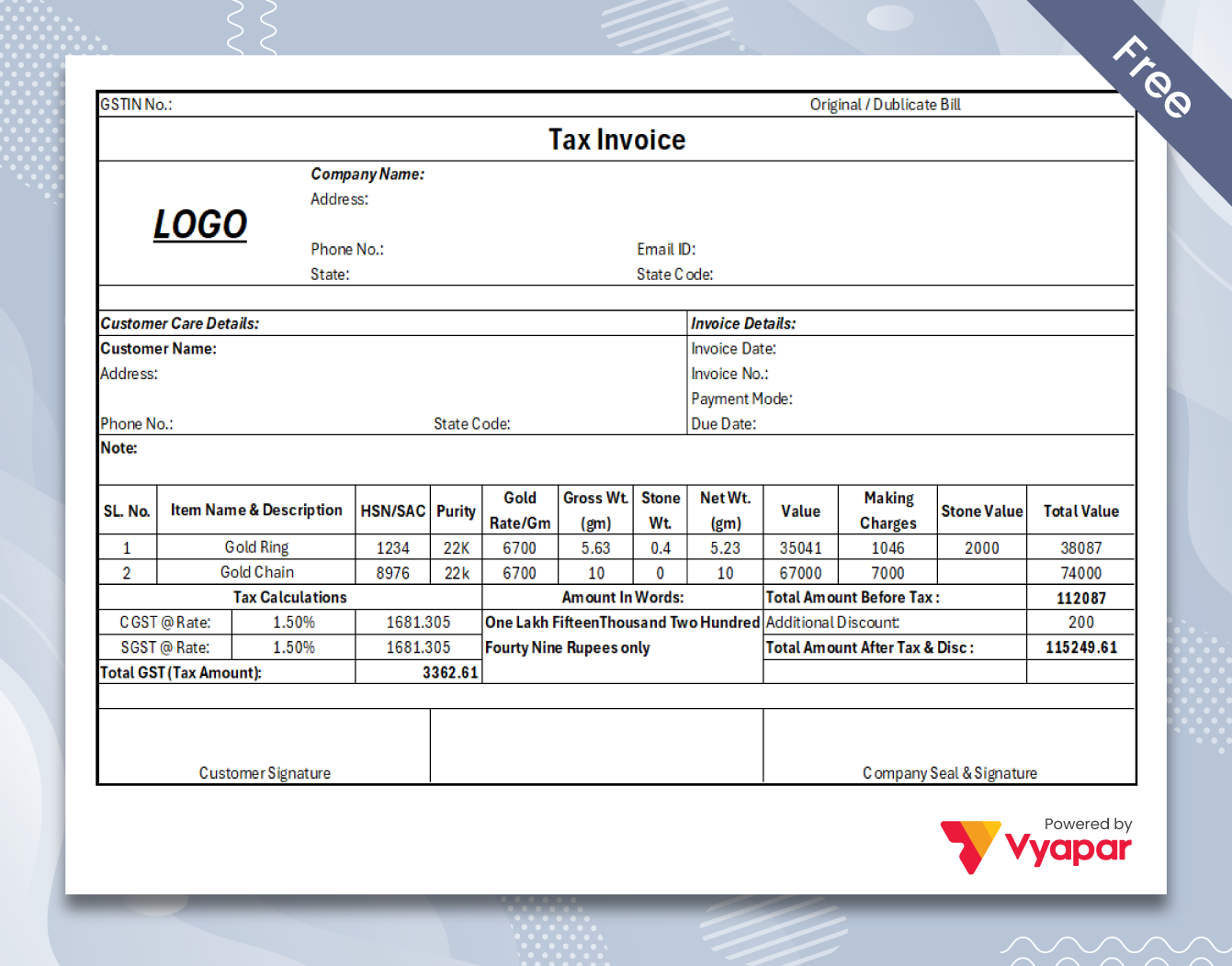Screen dimensions: 1232x966
Task: Click the Company Name label
Action: click(x=367, y=174)
